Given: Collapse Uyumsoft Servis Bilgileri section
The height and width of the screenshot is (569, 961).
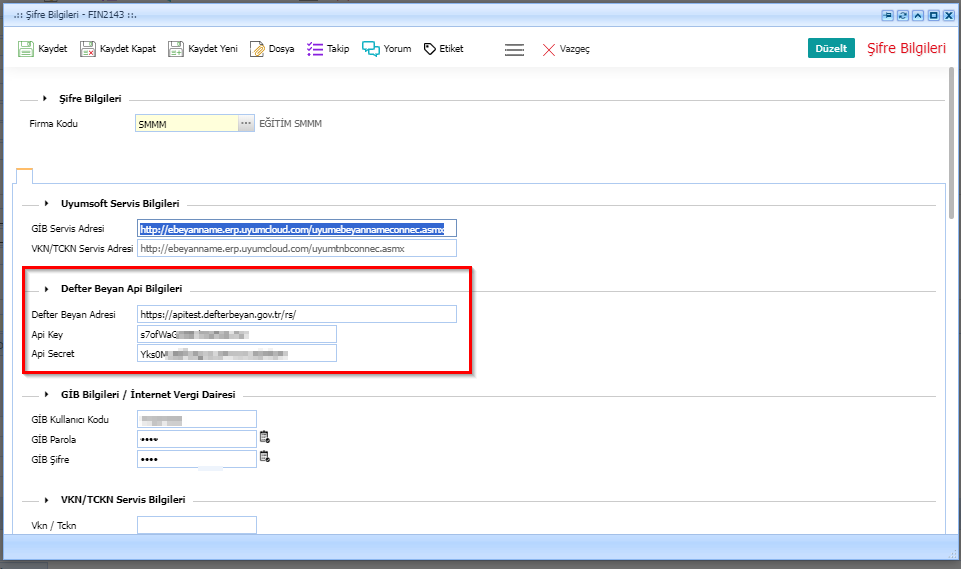Looking at the screenshot, I should click(x=47, y=203).
